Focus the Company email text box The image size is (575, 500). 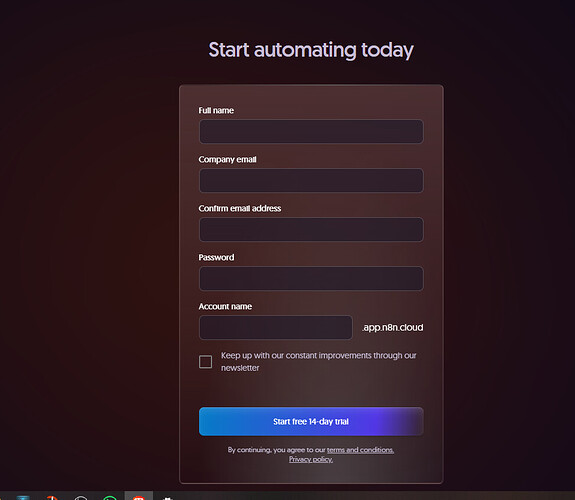coord(311,180)
